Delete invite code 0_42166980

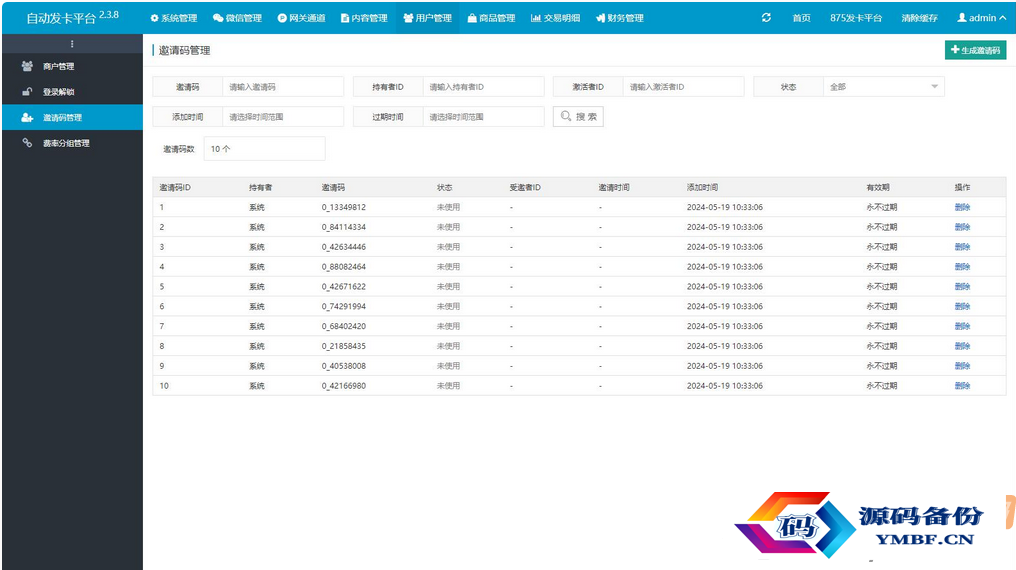pos(962,386)
